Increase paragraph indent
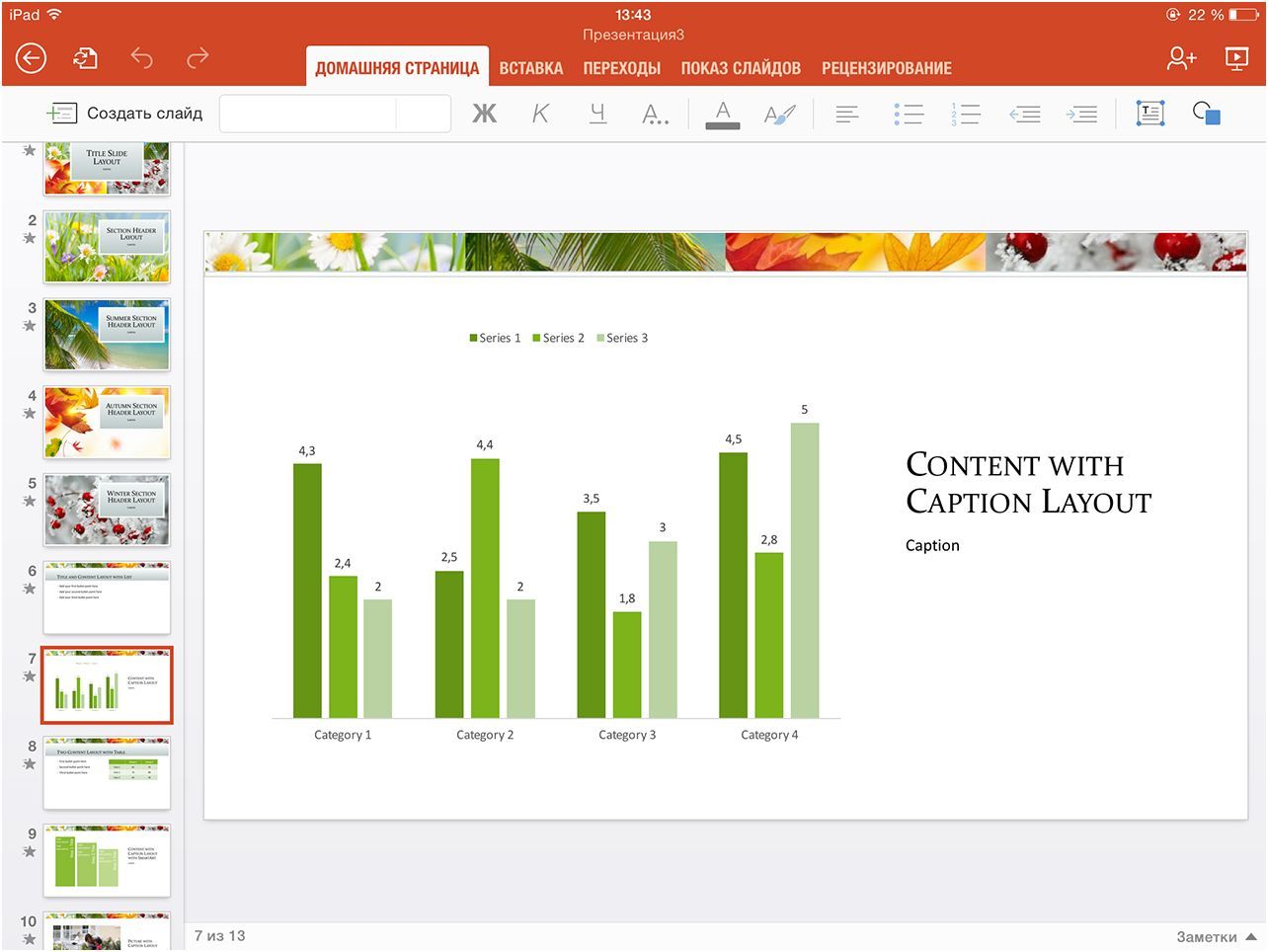This screenshot has width=1268, height=952. pos(1081,113)
